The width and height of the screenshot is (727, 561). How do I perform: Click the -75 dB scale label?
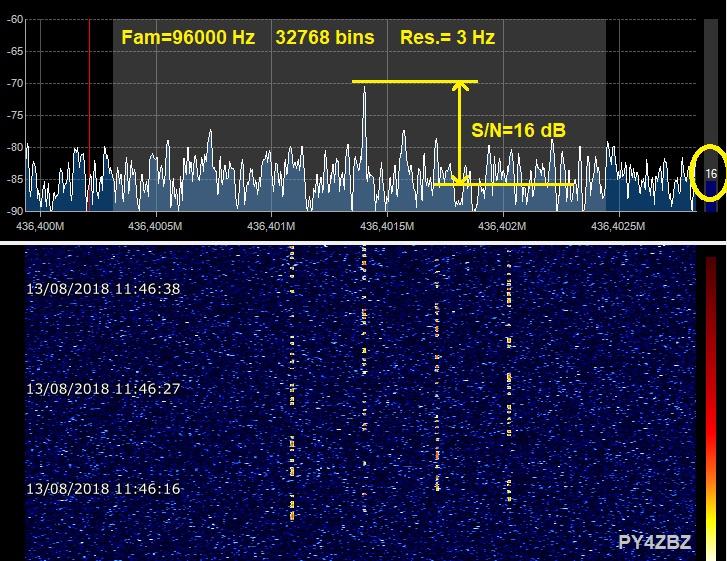[15, 115]
